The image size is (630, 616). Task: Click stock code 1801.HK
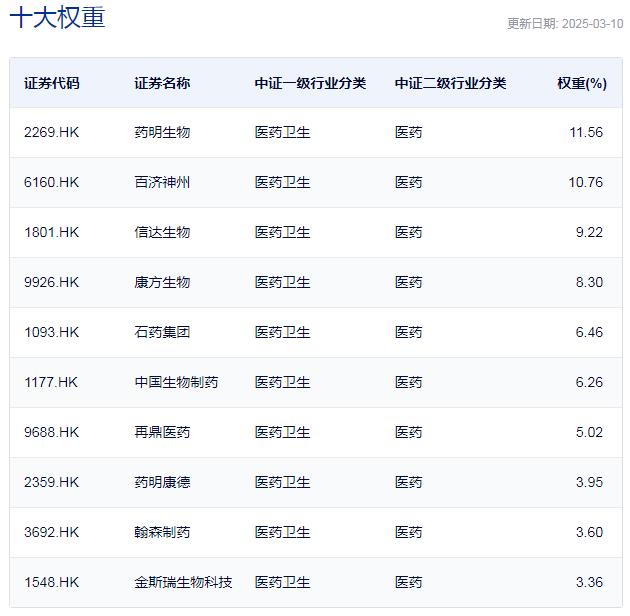pyautogui.click(x=51, y=232)
